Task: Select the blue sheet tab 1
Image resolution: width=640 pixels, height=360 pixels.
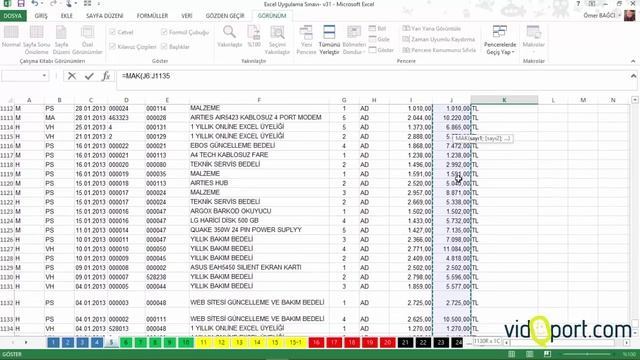Action: tap(53, 342)
